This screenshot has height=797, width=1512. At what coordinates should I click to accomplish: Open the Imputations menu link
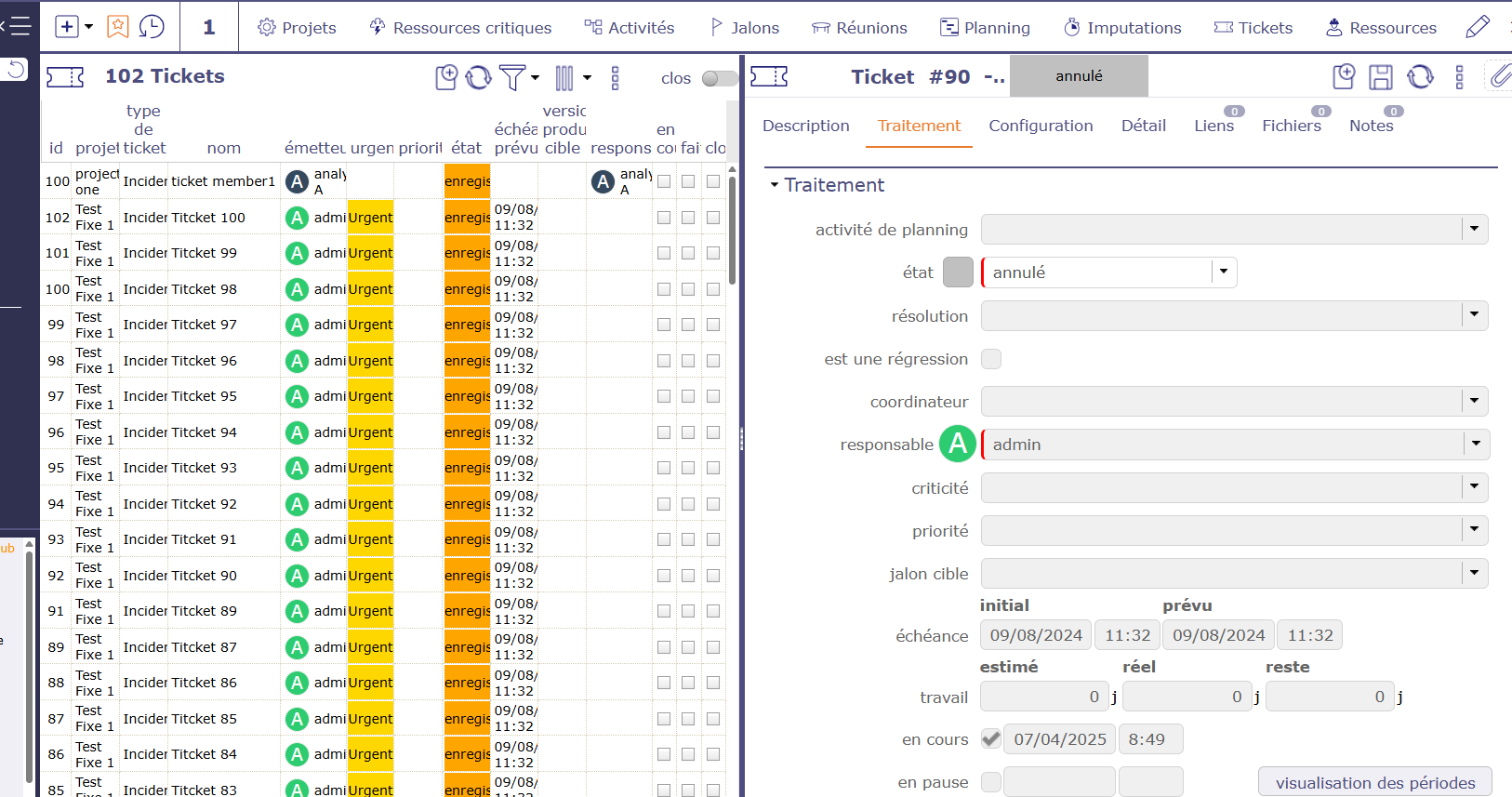click(1122, 28)
